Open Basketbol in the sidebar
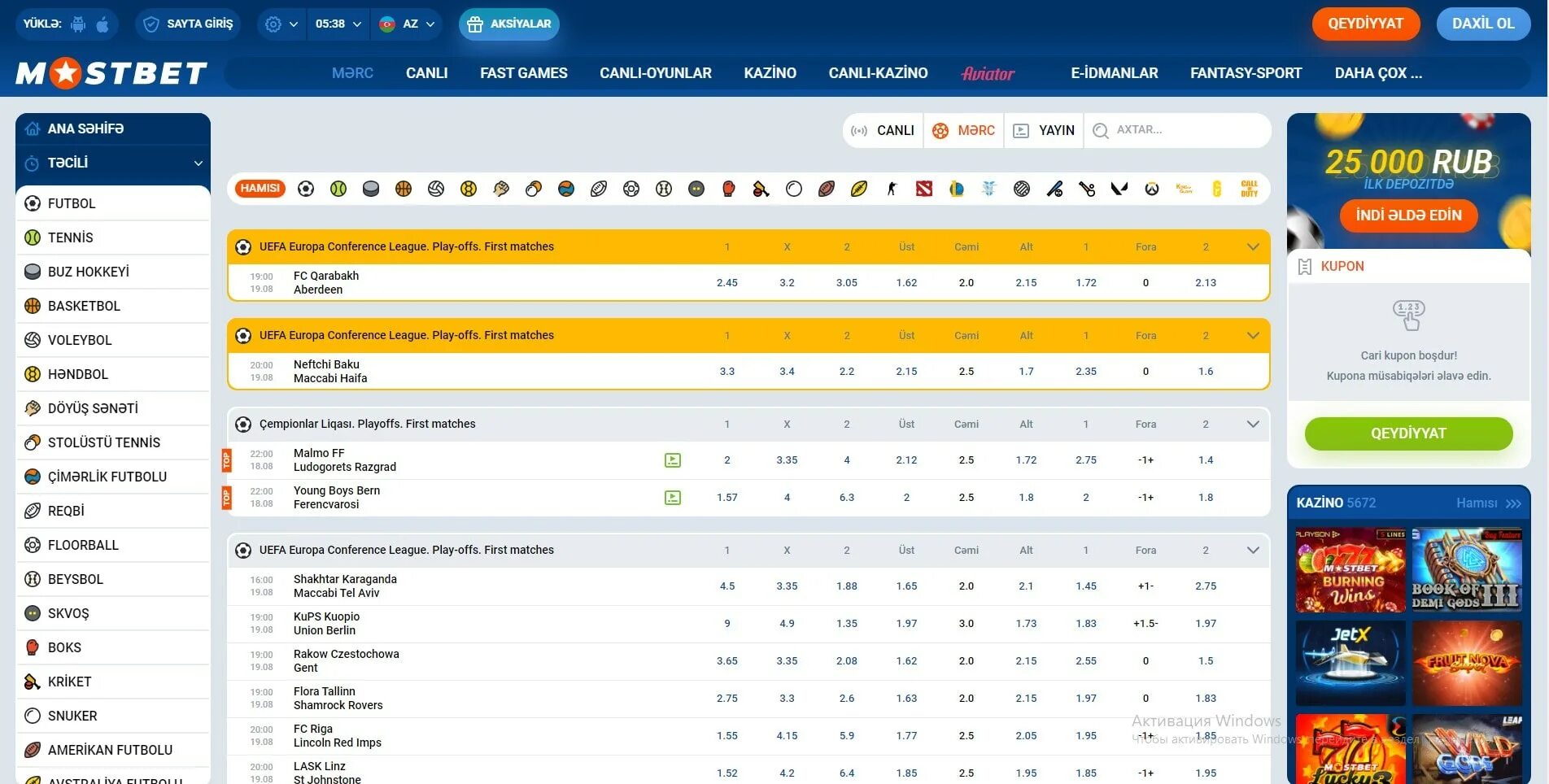1549x784 pixels. click(x=113, y=306)
